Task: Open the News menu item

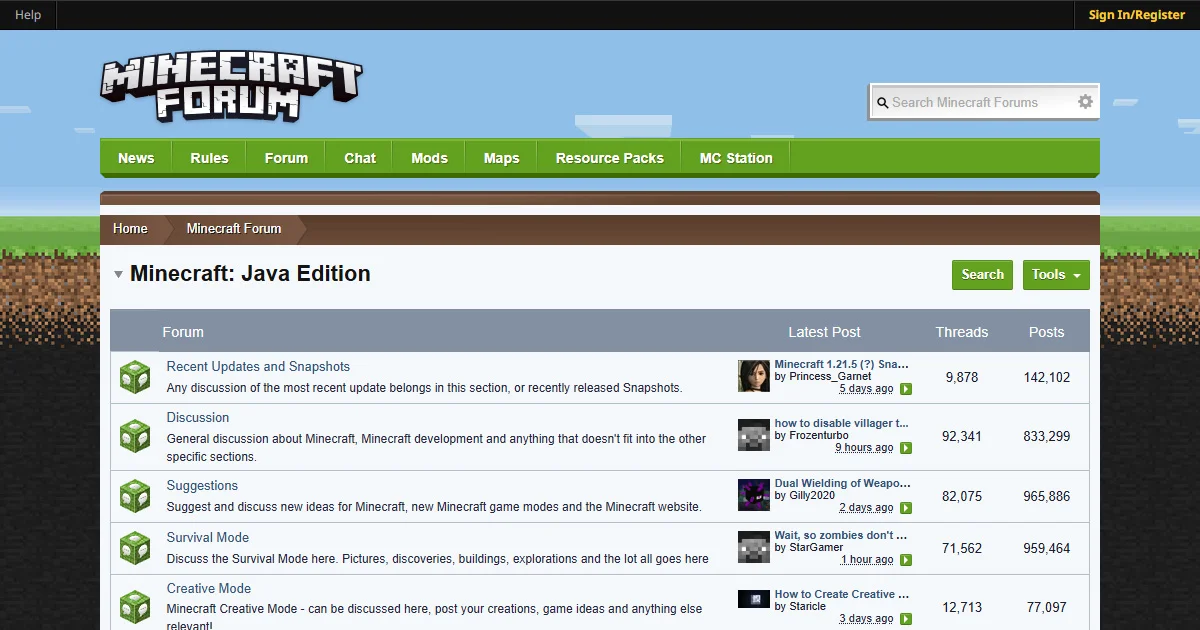Action: [x=136, y=158]
